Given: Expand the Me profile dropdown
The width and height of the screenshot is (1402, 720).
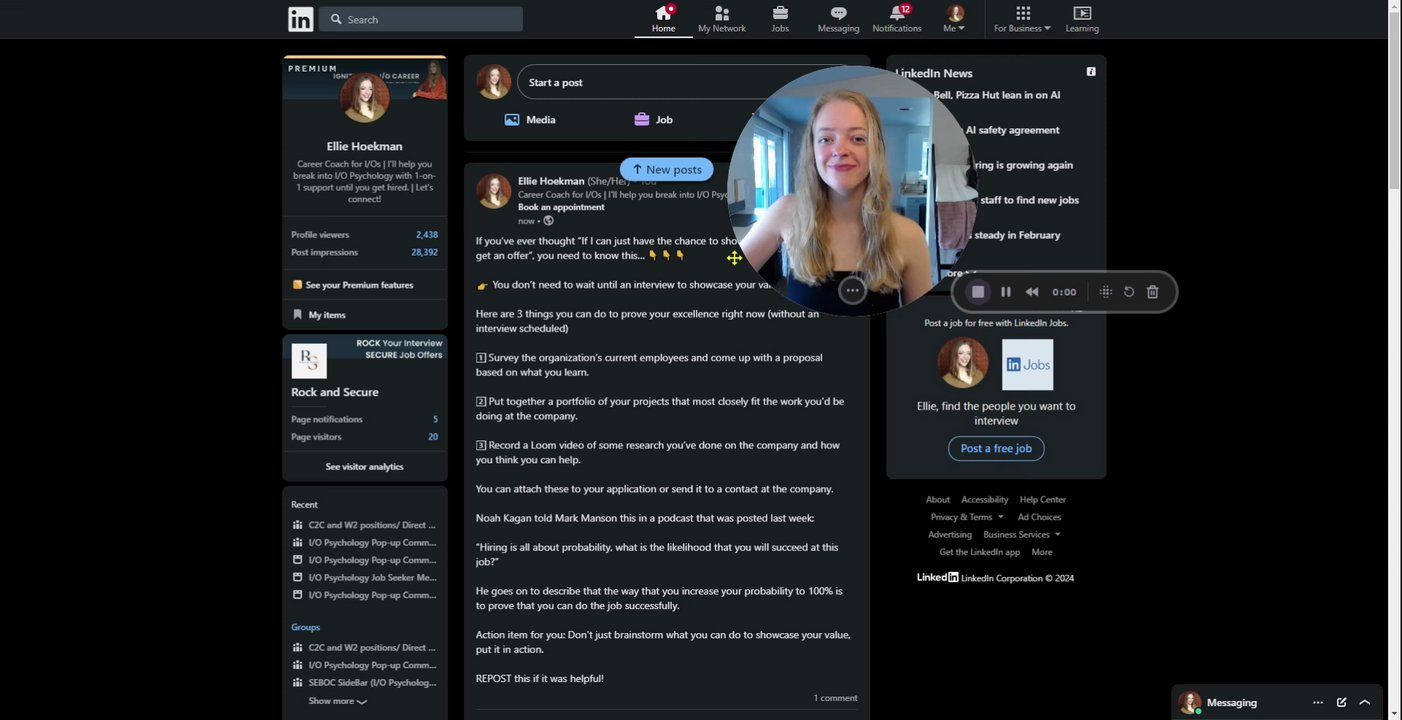Looking at the screenshot, I should 955,19.
